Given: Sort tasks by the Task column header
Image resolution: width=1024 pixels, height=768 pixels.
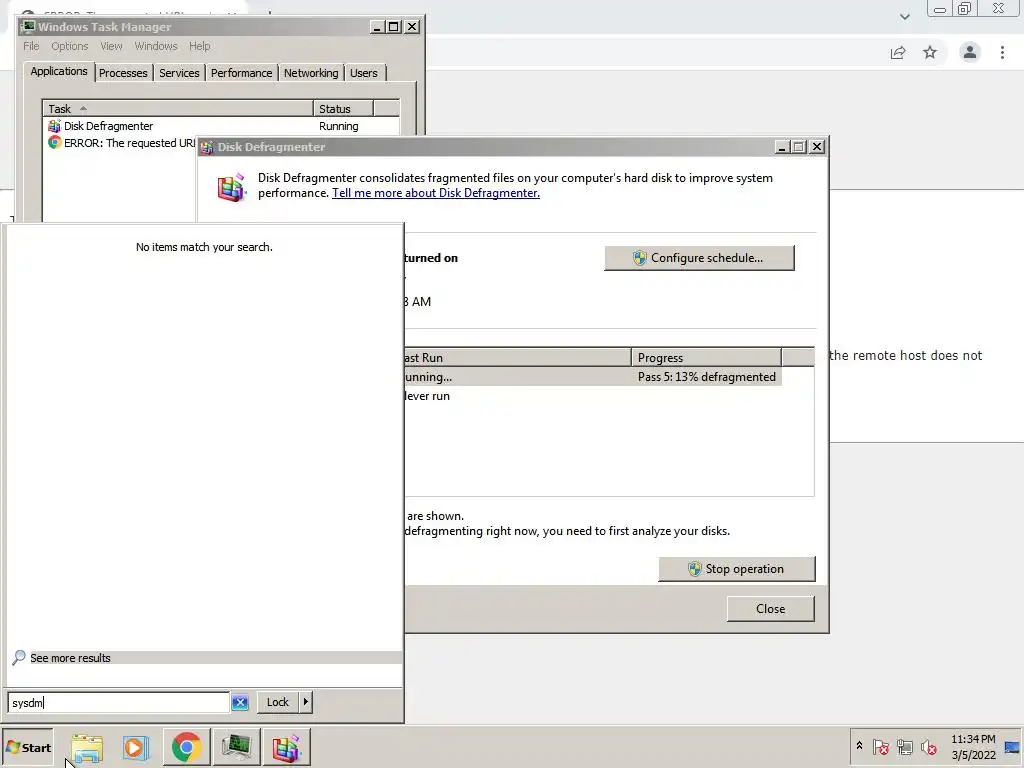Looking at the screenshot, I should click(178, 108).
